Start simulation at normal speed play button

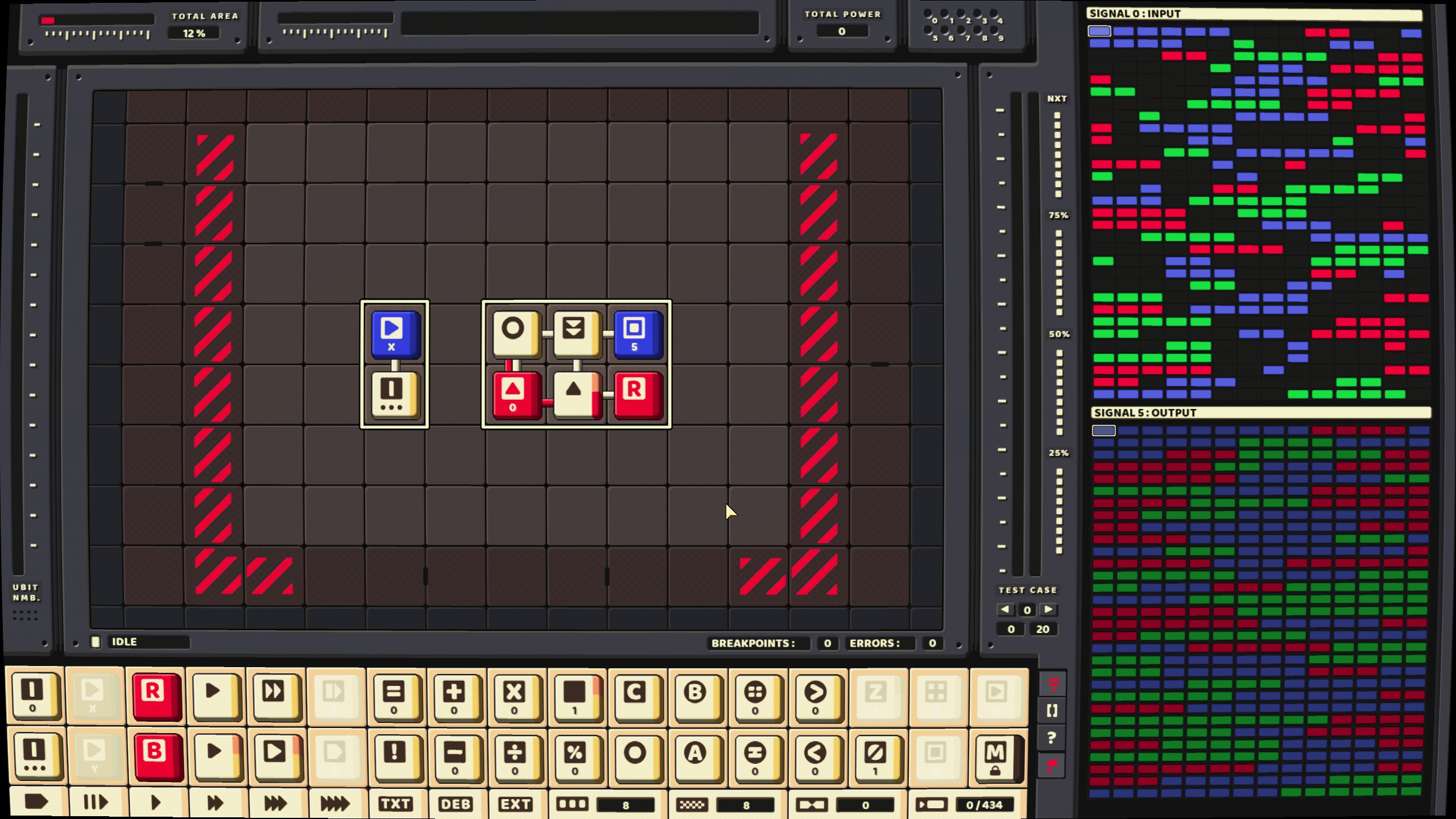(155, 803)
